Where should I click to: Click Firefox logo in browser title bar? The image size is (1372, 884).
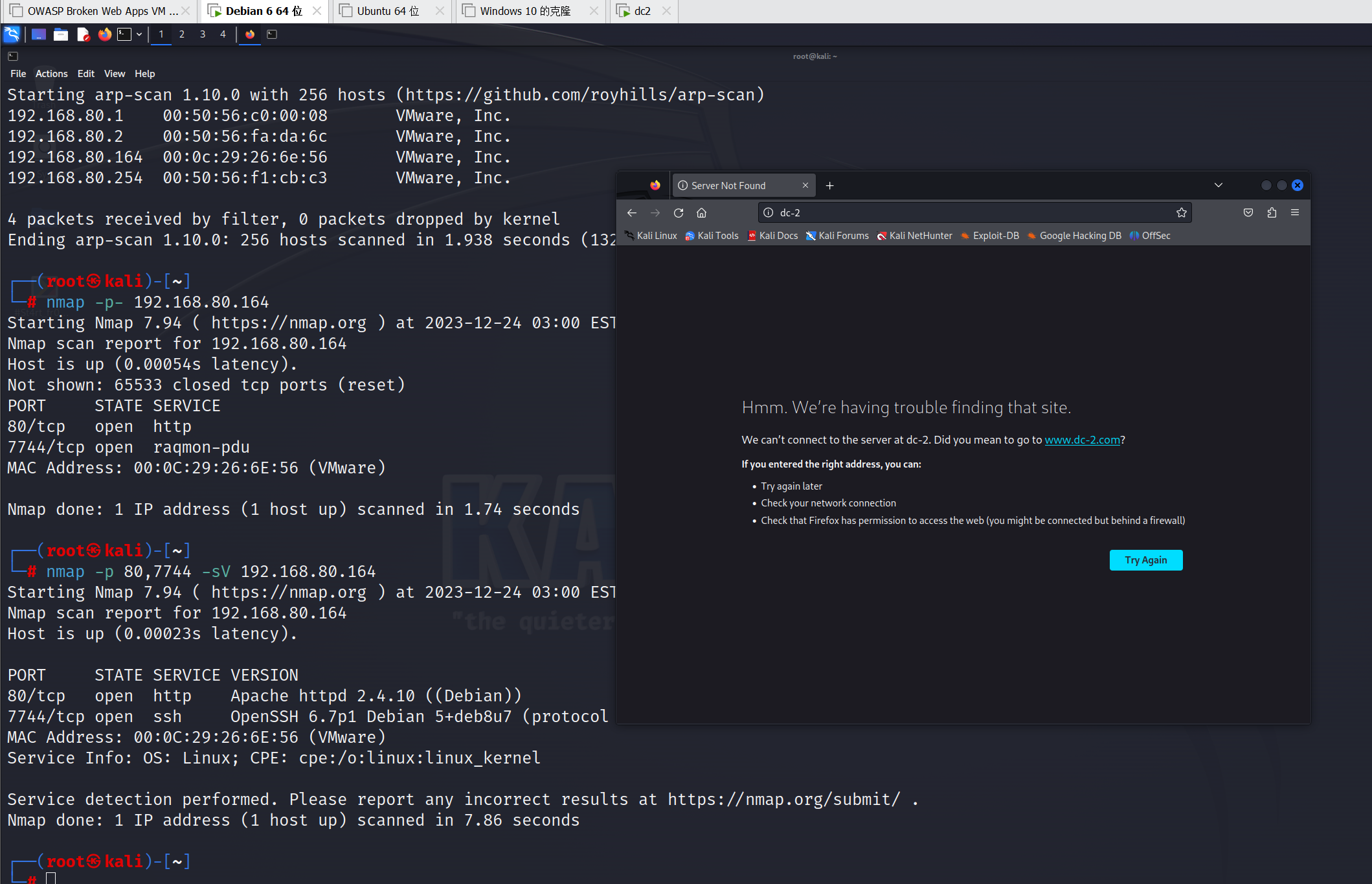[x=655, y=185]
